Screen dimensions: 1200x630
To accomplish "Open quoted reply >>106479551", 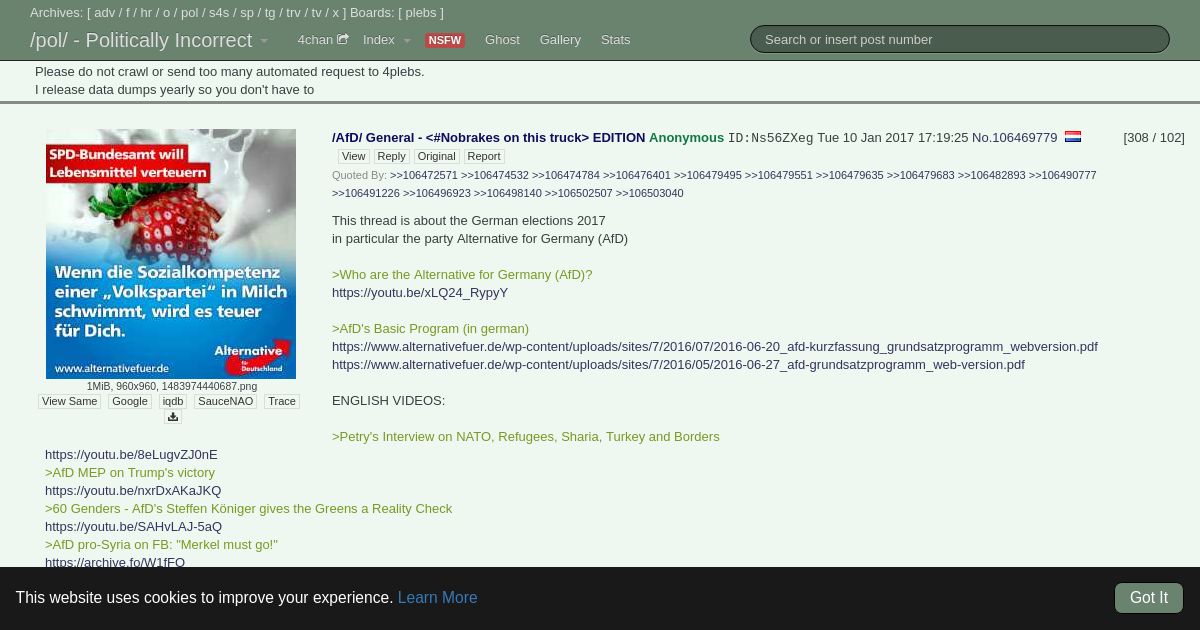I will tap(779, 175).
